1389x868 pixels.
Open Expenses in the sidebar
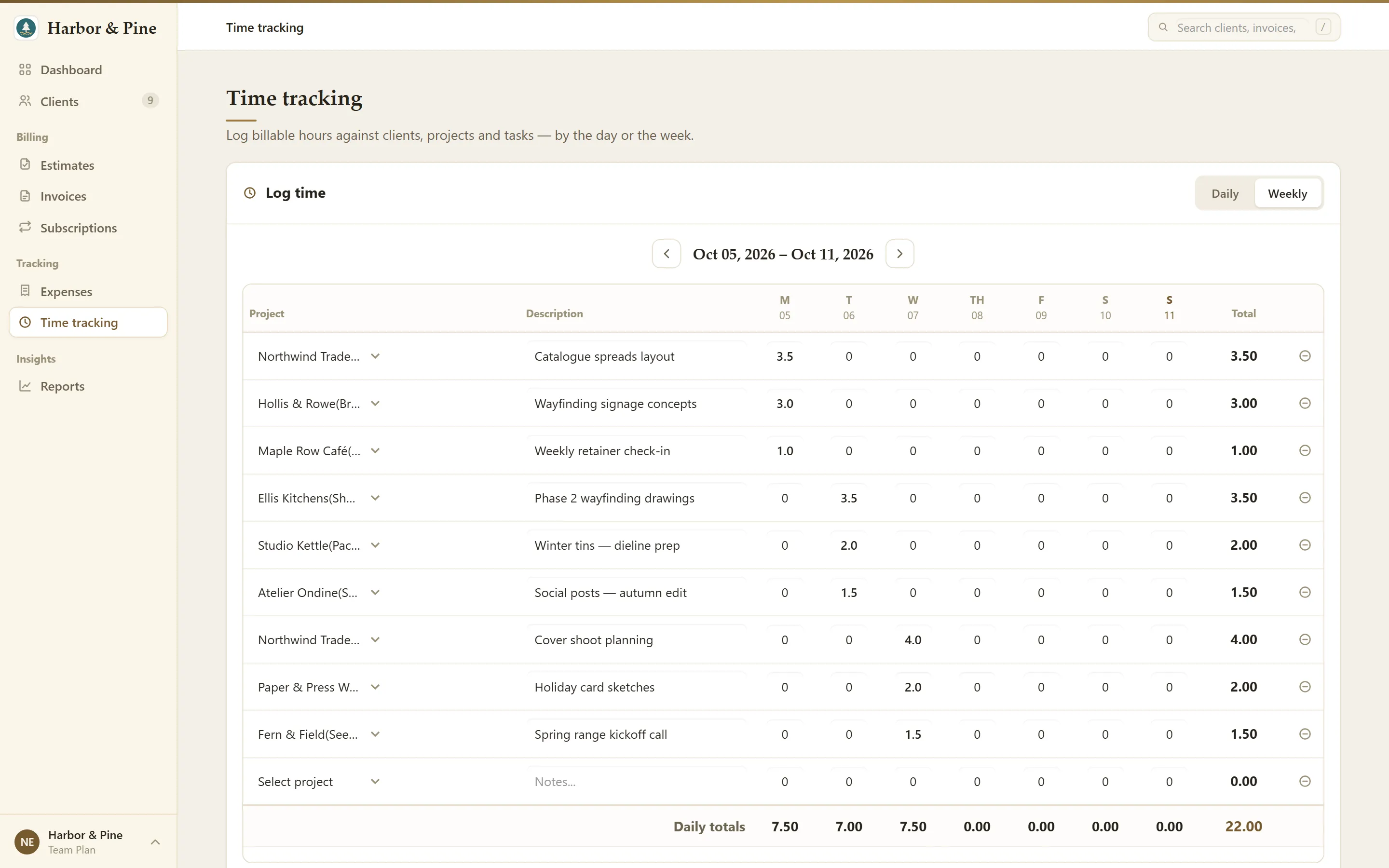(88, 291)
